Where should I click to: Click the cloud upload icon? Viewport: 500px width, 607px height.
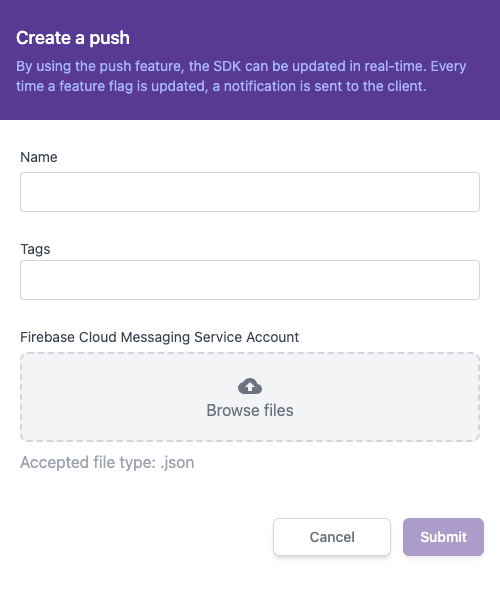click(x=250, y=386)
